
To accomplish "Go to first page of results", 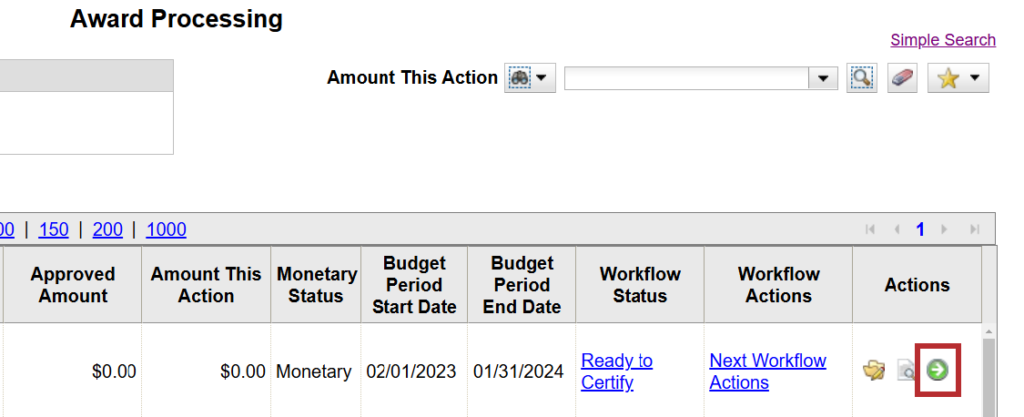I will [x=872, y=230].
